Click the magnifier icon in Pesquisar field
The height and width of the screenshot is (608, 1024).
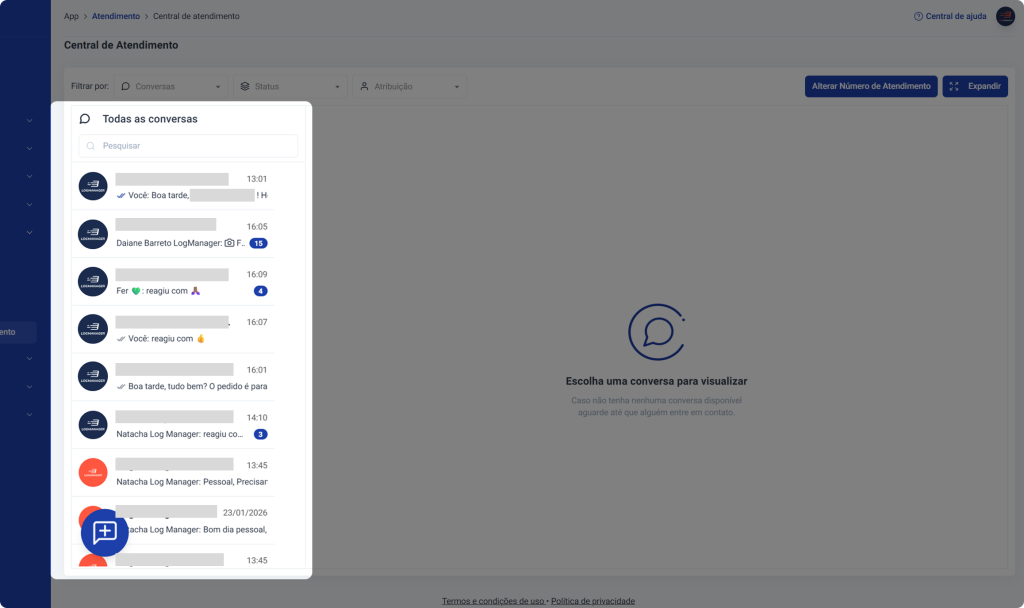[x=91, y=146]
